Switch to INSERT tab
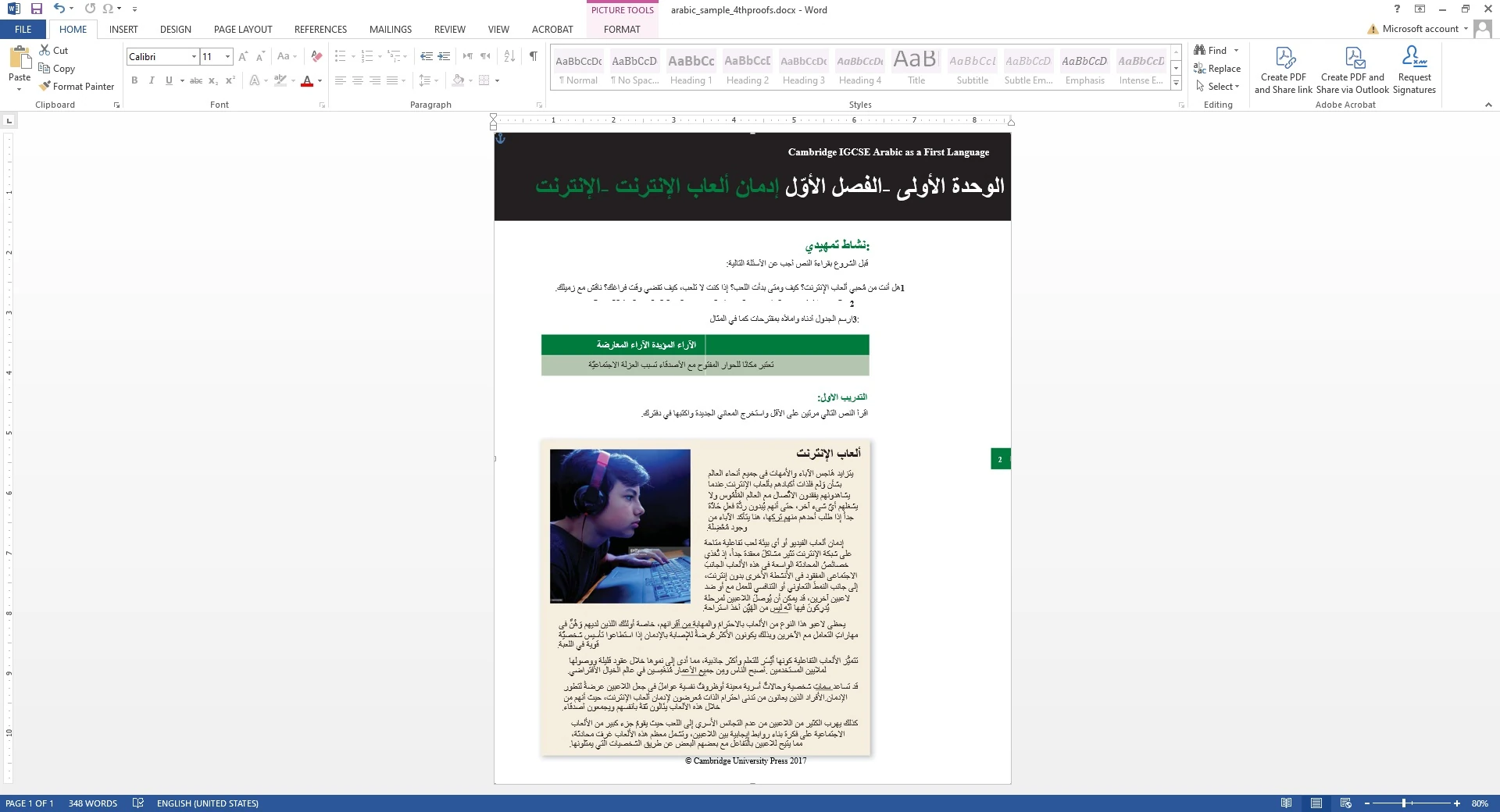This screenshot has width=1500, height=812. [x=123, y=29]
